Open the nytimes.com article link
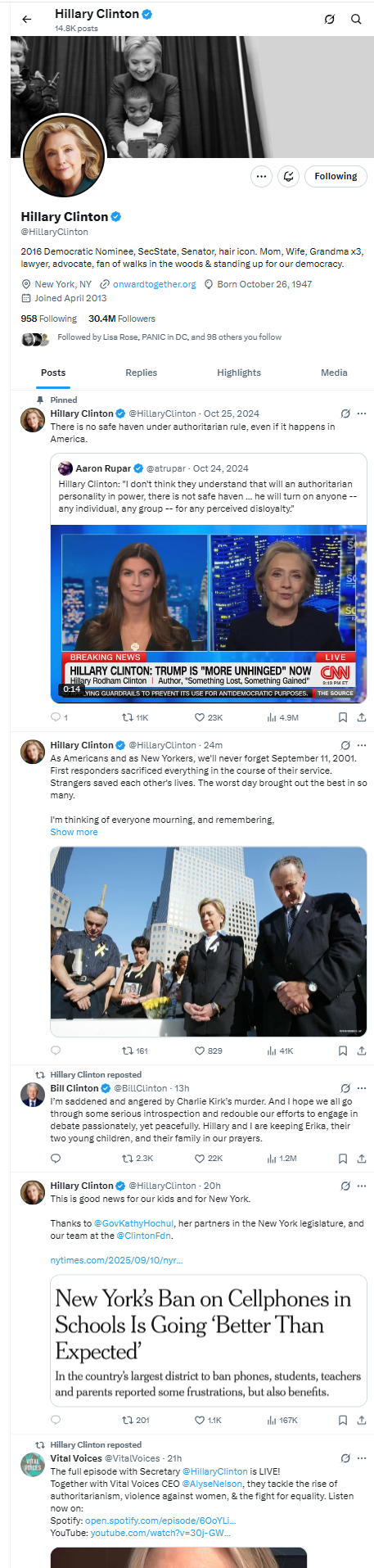This screenshot has height=1568, width=374. [116, 1260]
